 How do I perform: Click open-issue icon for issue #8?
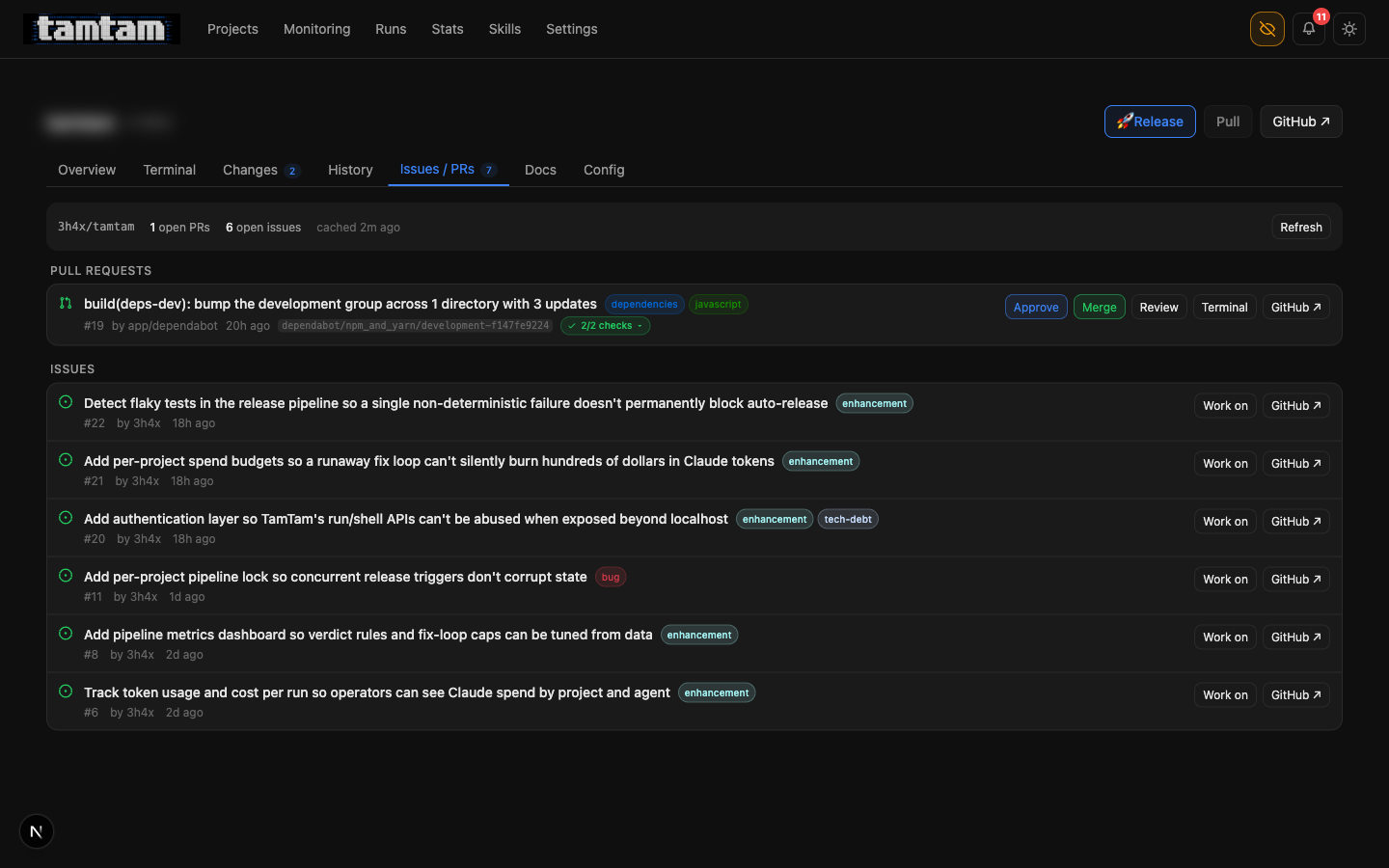(x=66, y=634)
